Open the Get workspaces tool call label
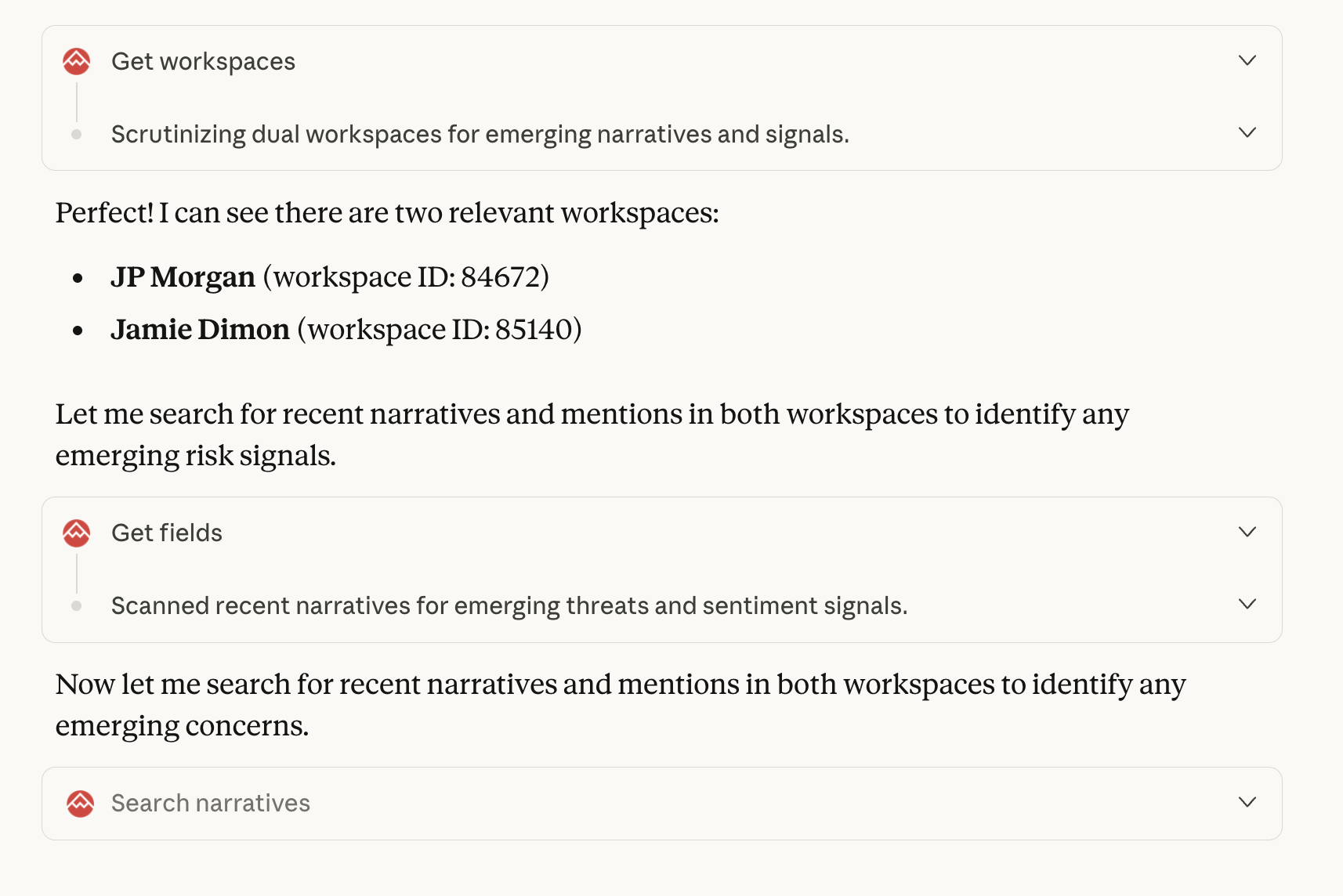This screenshot has width=1343, height=896. 203,62
